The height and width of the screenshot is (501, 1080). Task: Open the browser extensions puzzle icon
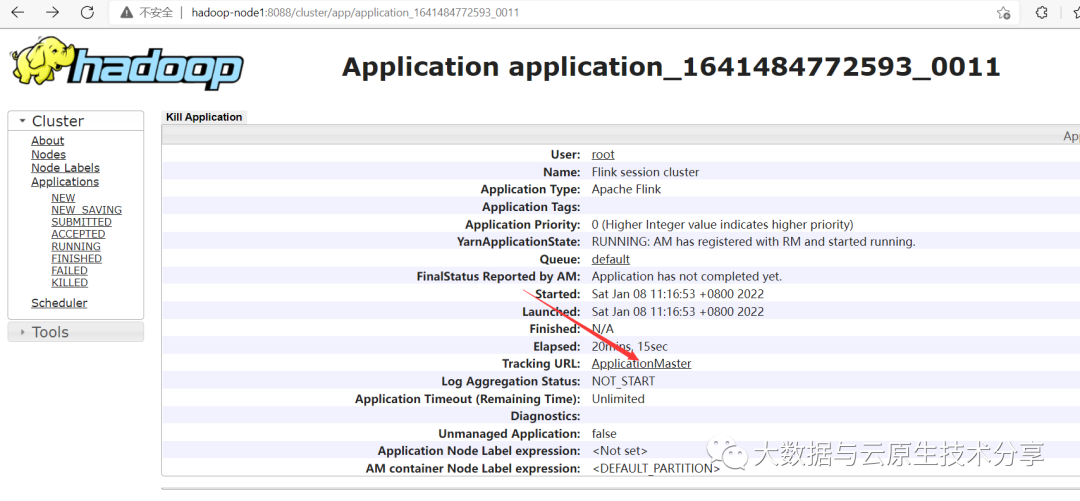(1043, 12)
